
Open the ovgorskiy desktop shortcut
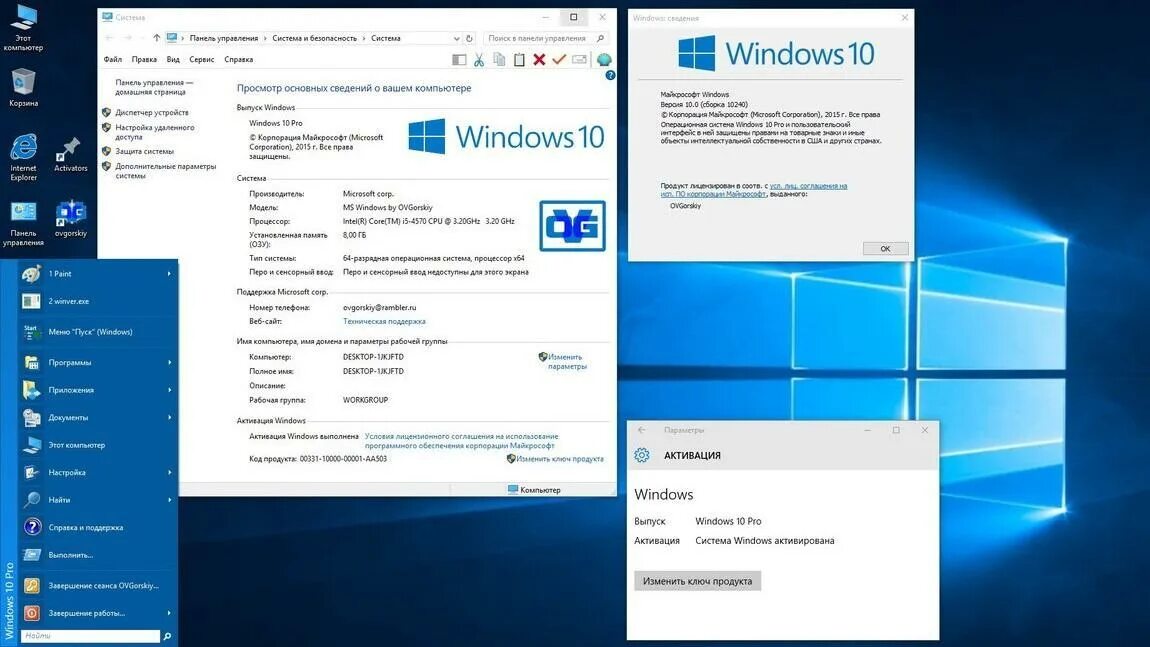70,219
